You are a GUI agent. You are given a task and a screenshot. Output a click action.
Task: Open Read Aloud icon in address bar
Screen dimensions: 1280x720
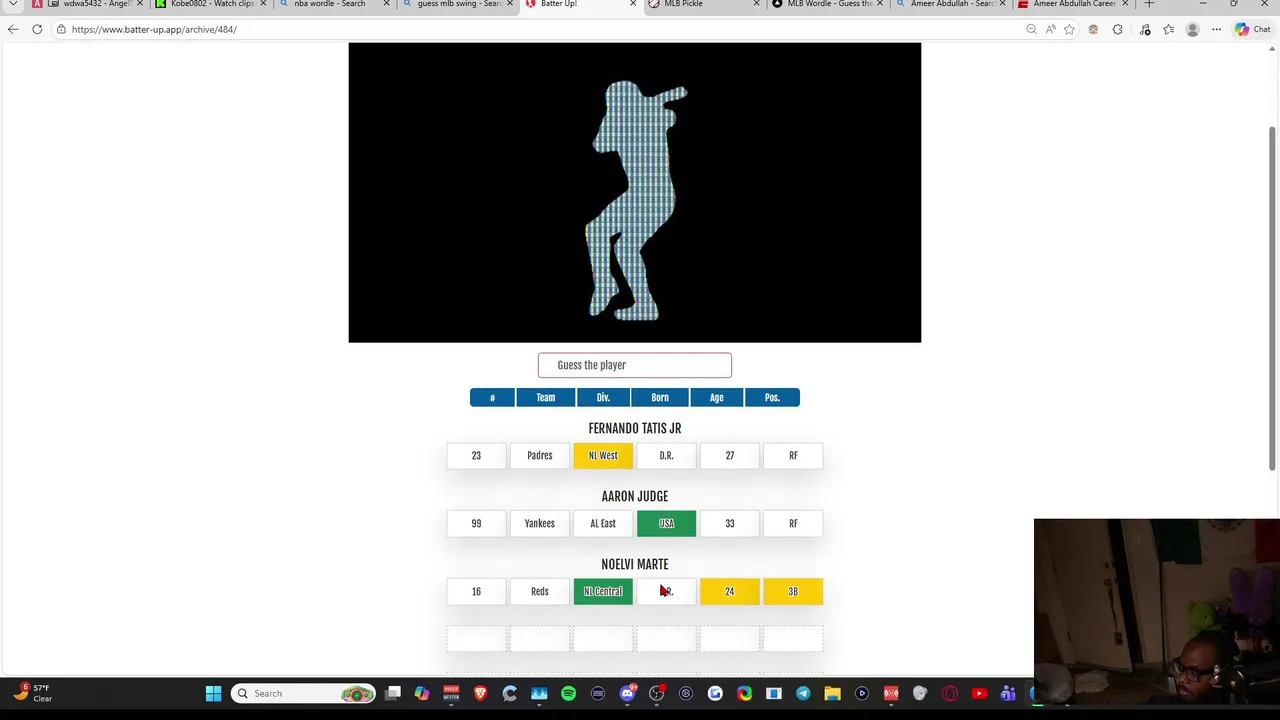pos(1051,29)
